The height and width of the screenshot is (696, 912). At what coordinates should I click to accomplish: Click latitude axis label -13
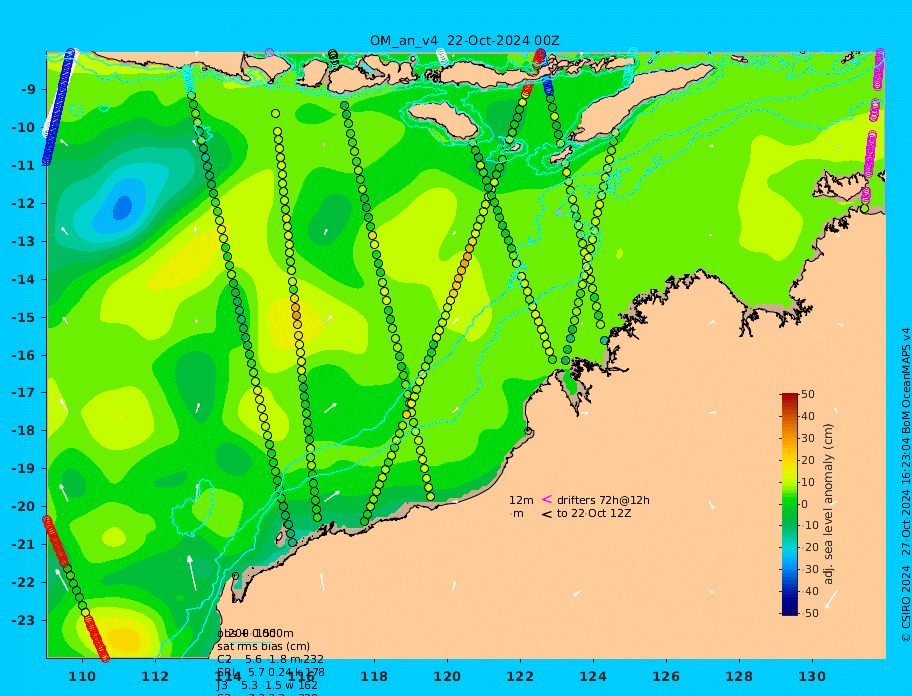(x=23, y=241)
